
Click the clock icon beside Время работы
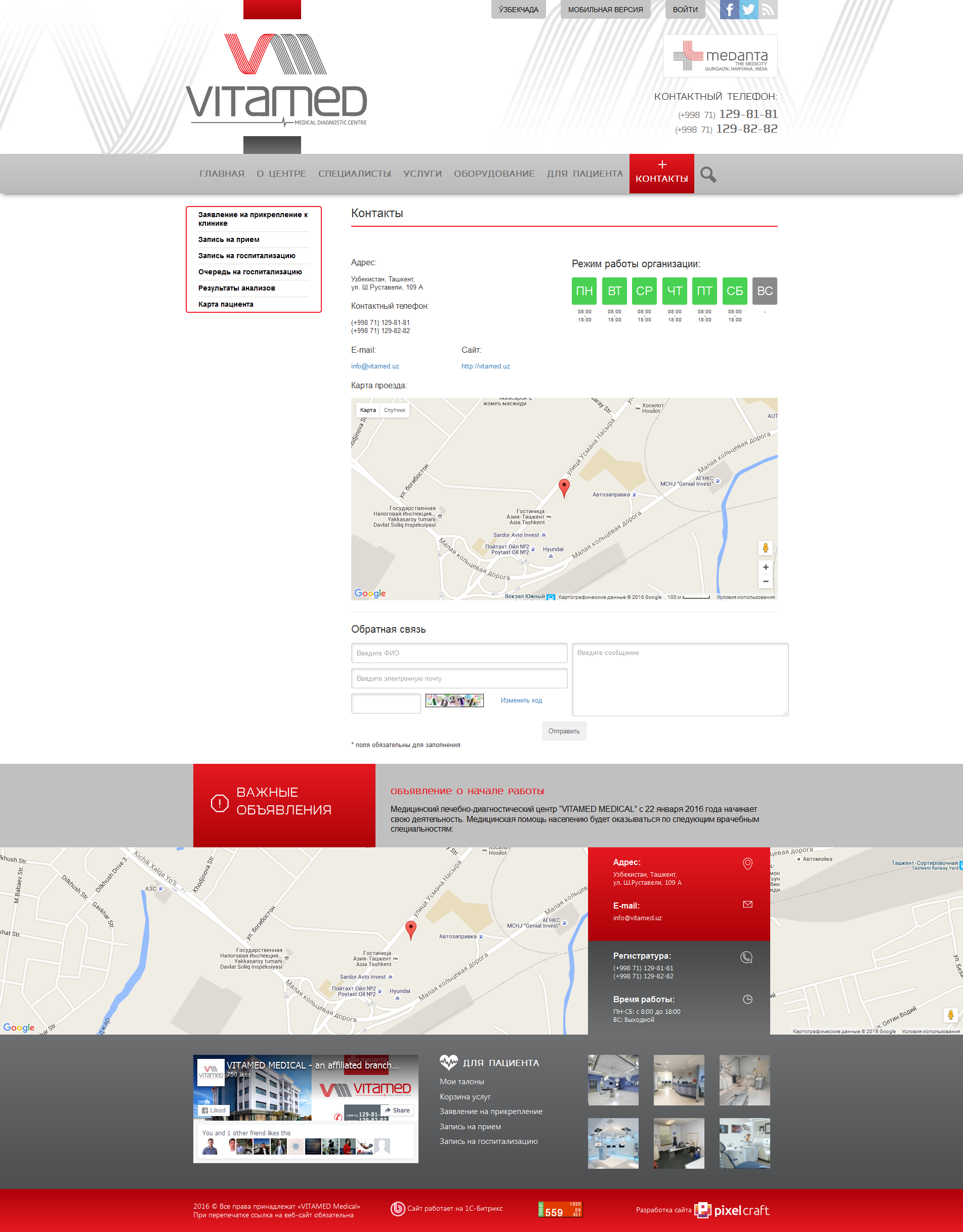(x=747, y=999)
